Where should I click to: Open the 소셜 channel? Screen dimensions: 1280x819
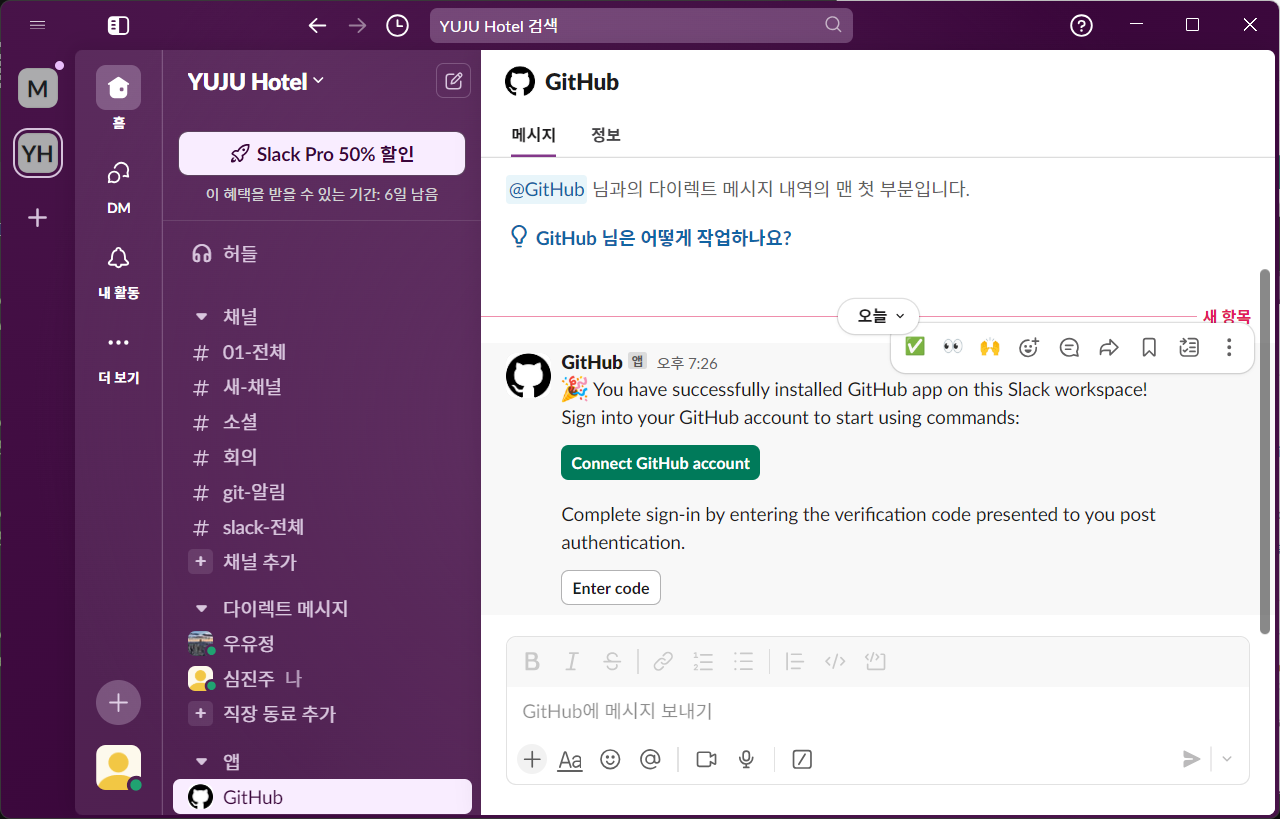(x=322, y=422)
